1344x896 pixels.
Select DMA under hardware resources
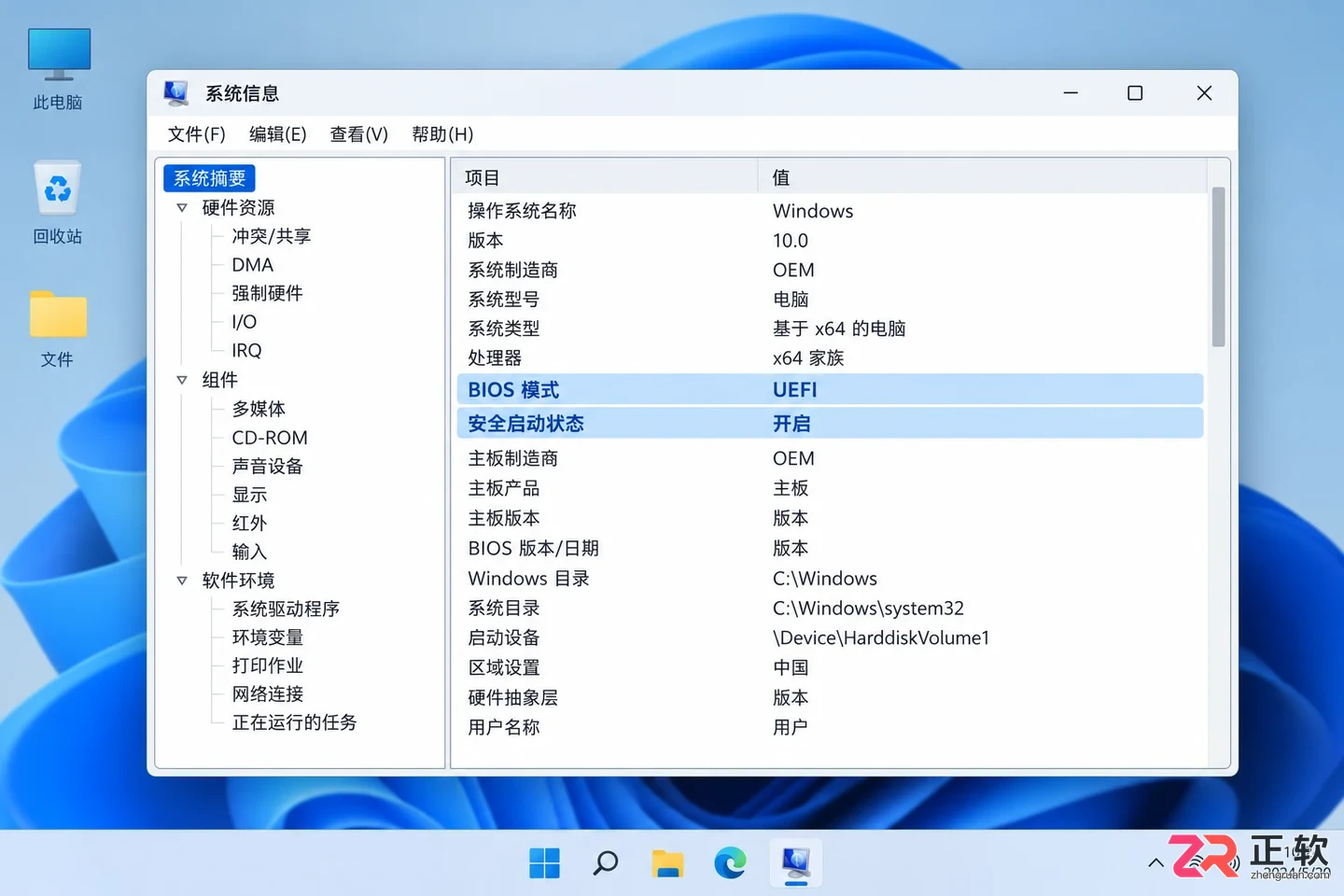[x=253, y=265]
